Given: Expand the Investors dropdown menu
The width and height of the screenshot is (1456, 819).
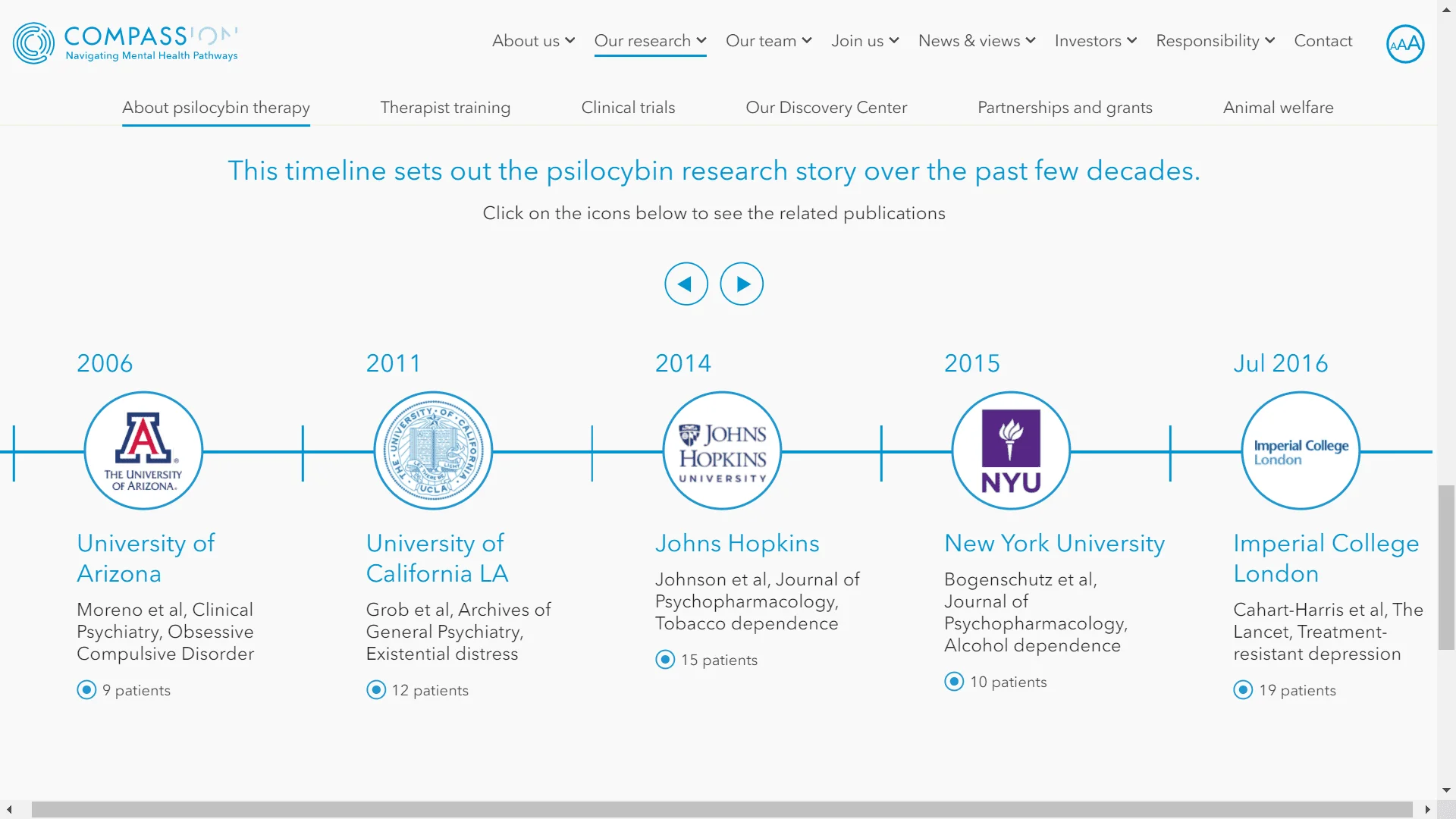Looking at the screenshot, I should 1095,41.
